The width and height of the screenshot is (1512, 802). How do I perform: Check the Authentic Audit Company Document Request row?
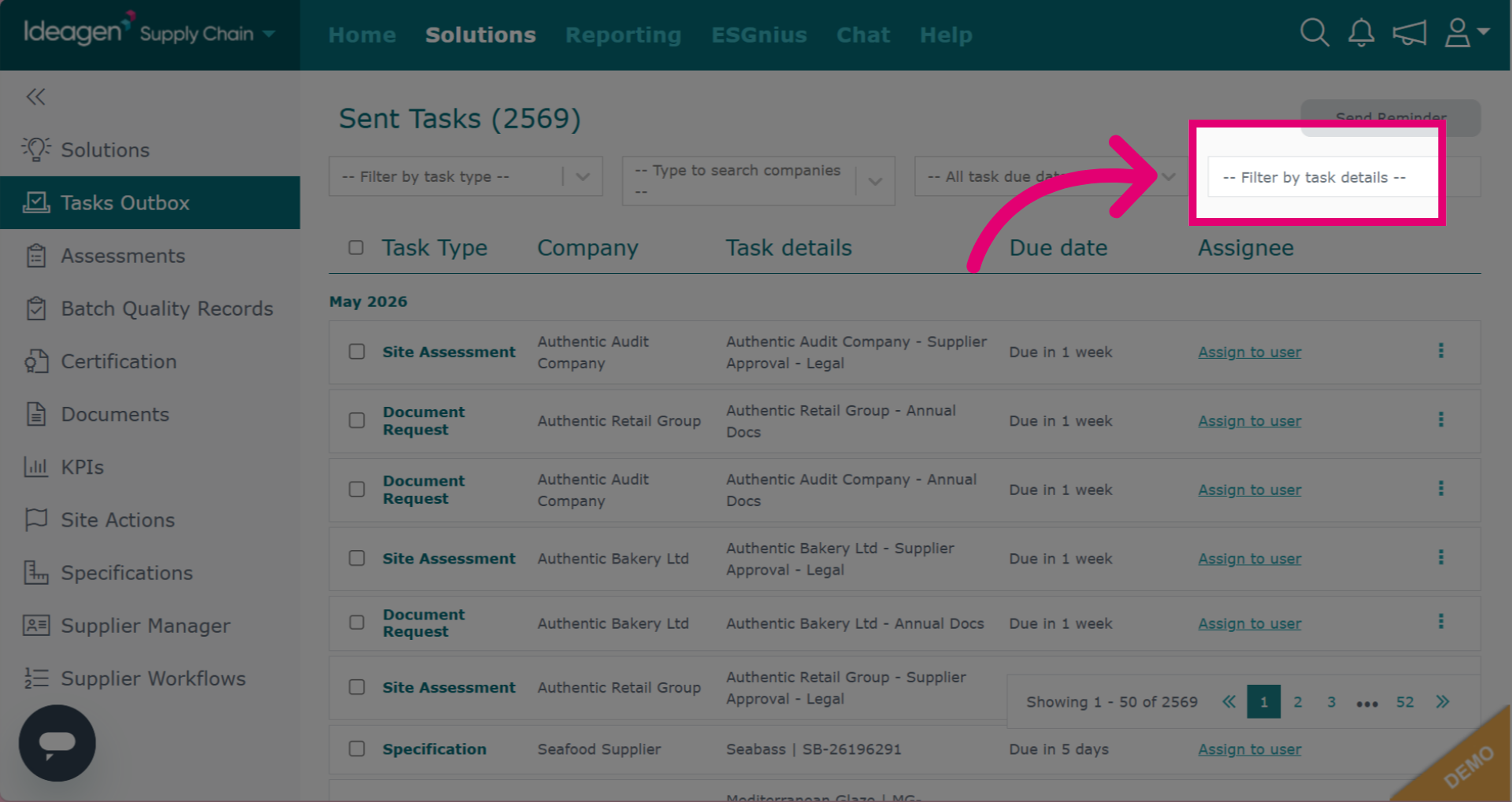click(x=357, y=489)
